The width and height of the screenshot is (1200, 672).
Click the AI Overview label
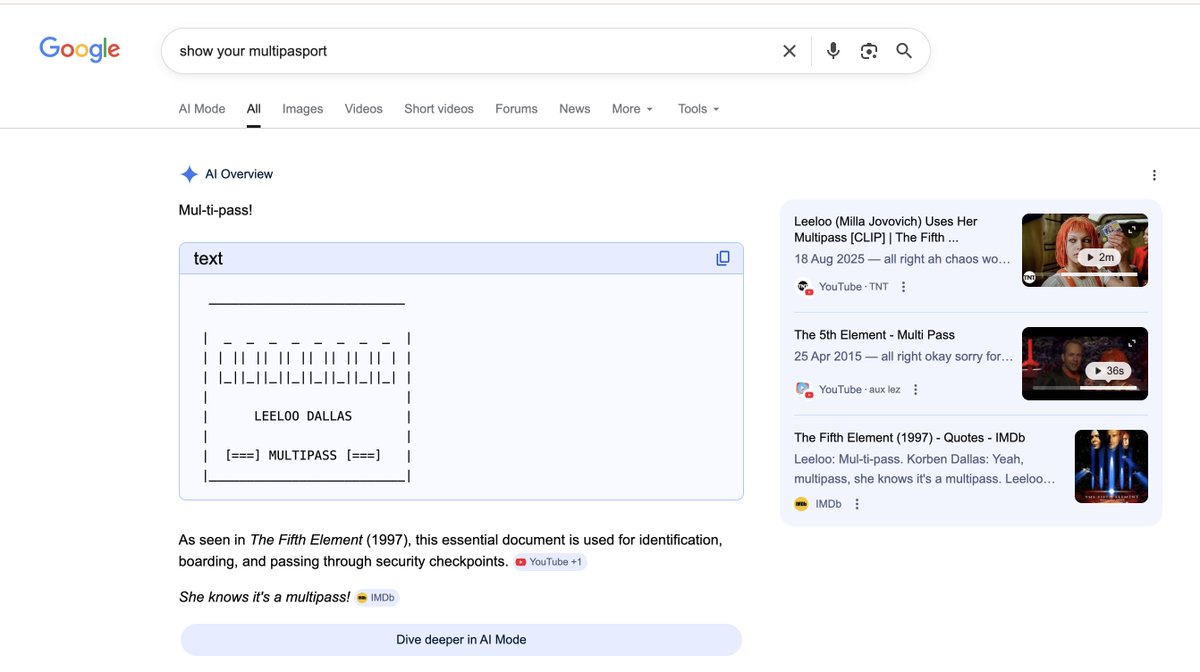click(x=239, y=174)
